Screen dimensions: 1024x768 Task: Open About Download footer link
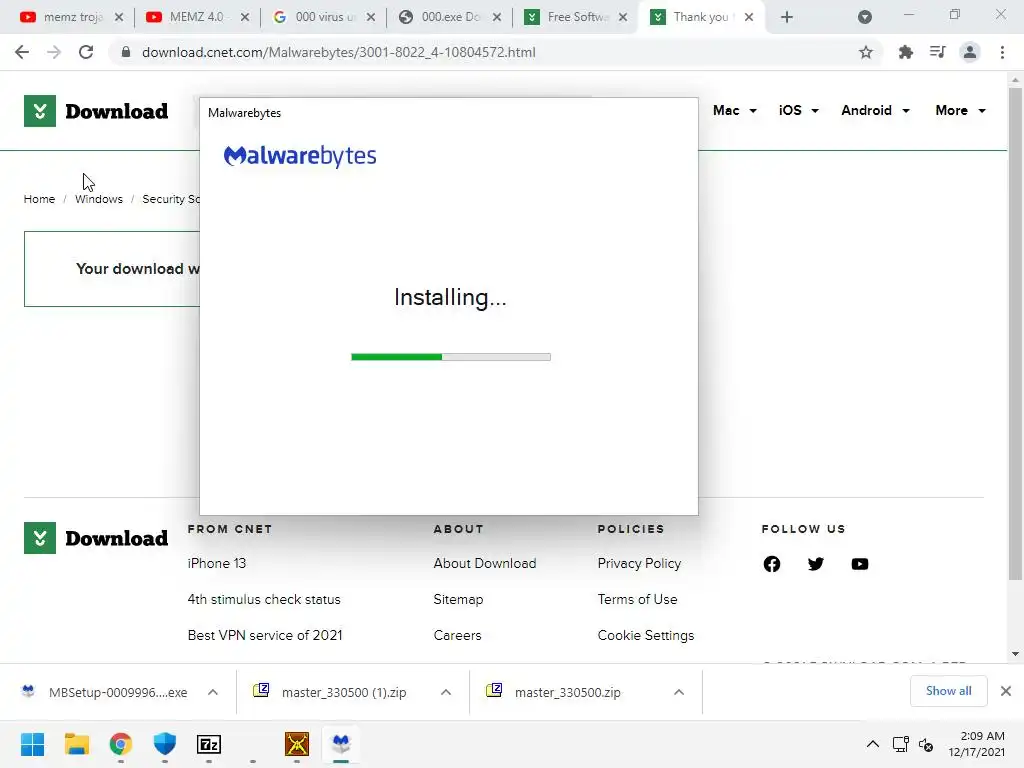485,563
